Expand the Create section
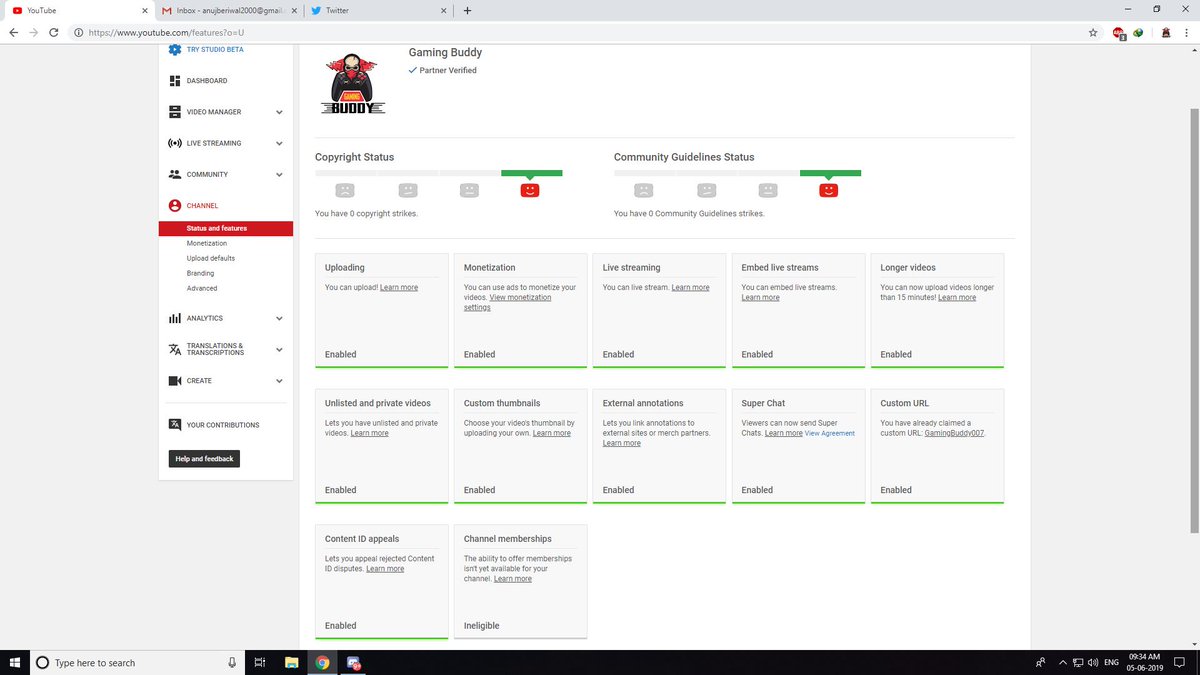The image size is (1200, 675). [279, 381]
